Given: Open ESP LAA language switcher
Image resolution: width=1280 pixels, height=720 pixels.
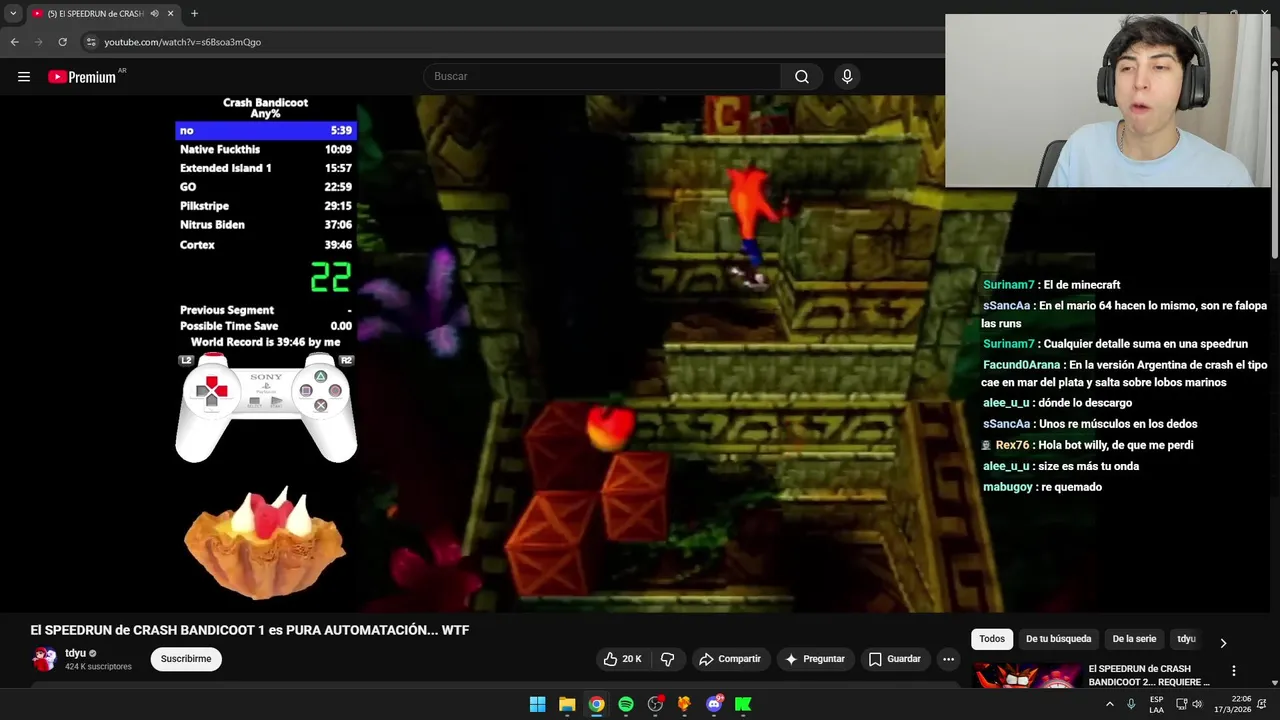Looking at the screenshot, I should click(1156, 704).
